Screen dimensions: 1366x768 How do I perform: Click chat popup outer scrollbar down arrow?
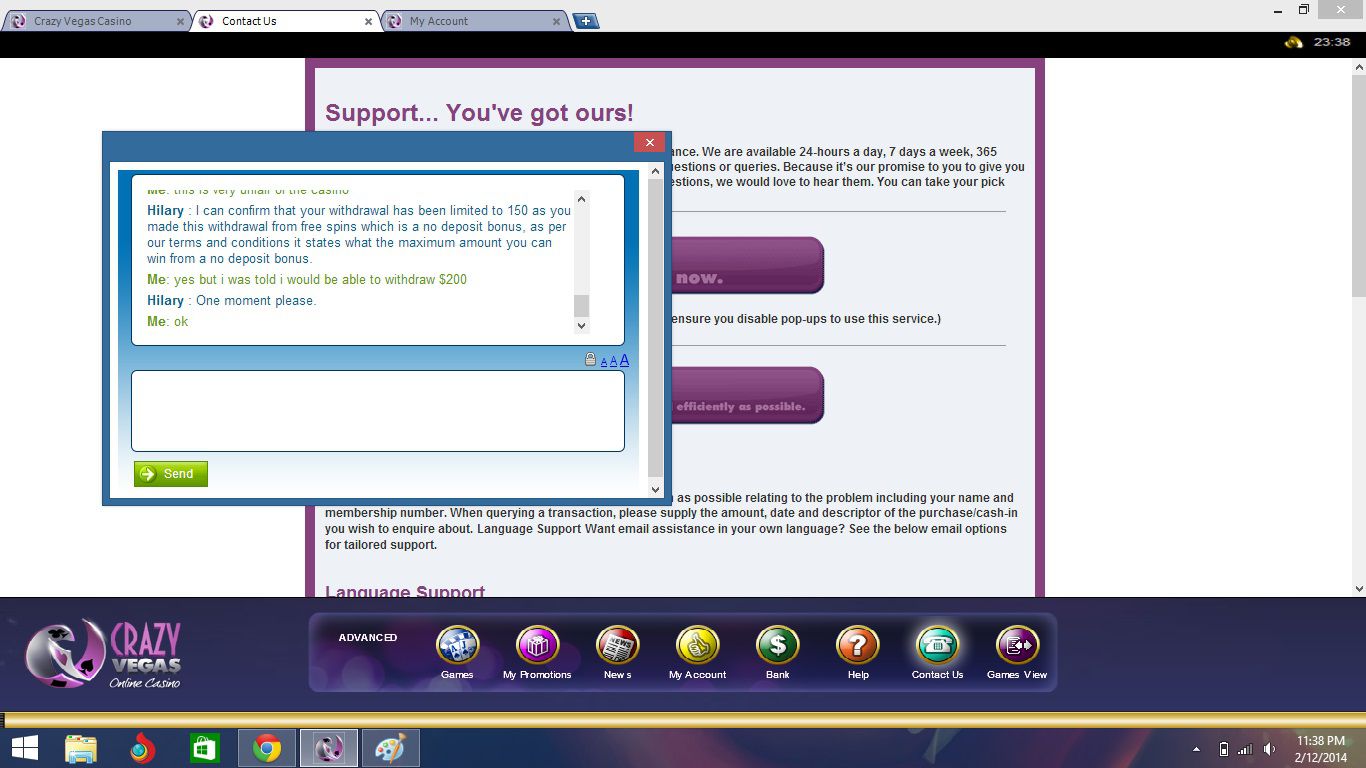(656, 489)
